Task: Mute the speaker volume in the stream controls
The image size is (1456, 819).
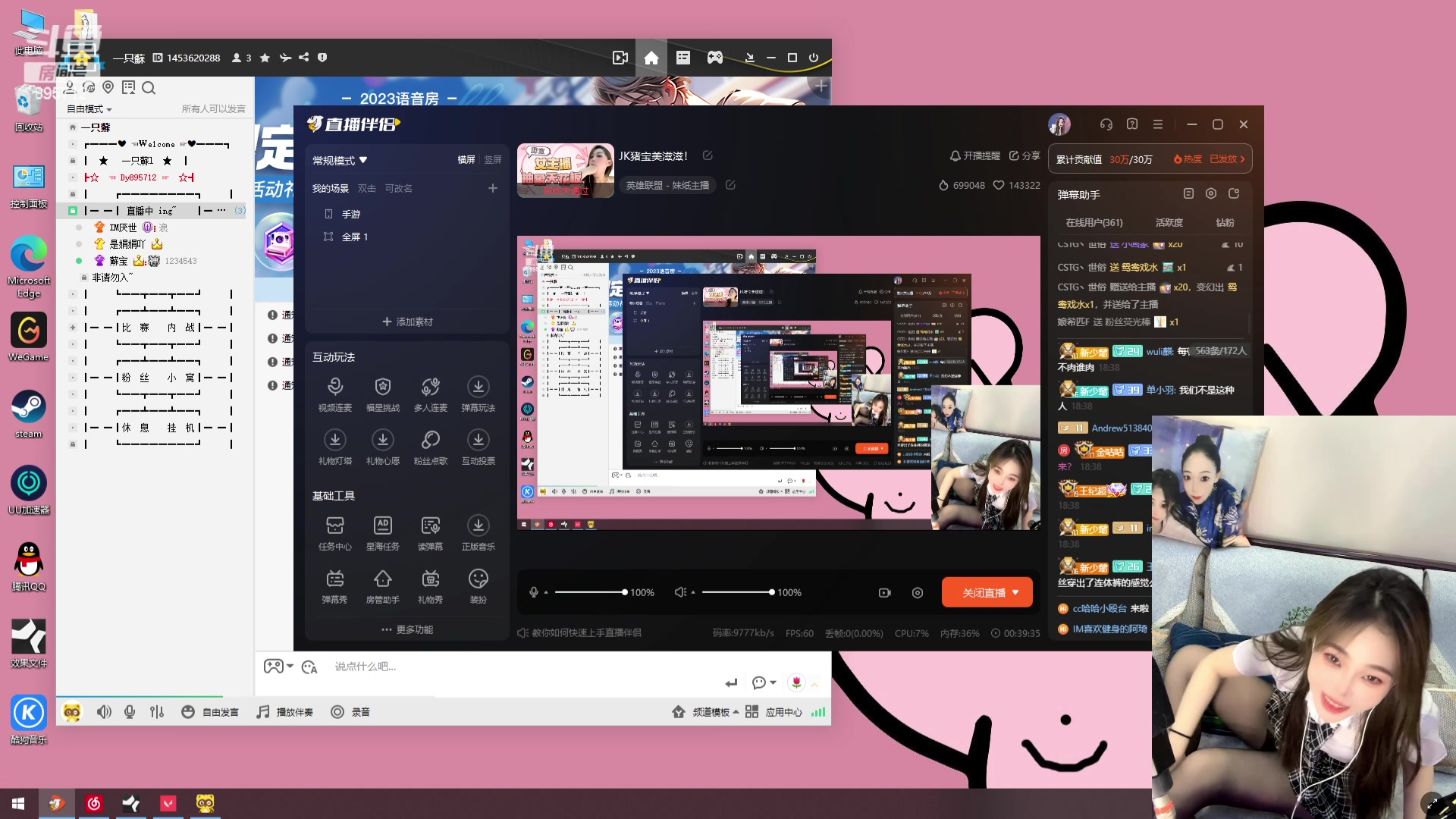Action: point(680,592)
